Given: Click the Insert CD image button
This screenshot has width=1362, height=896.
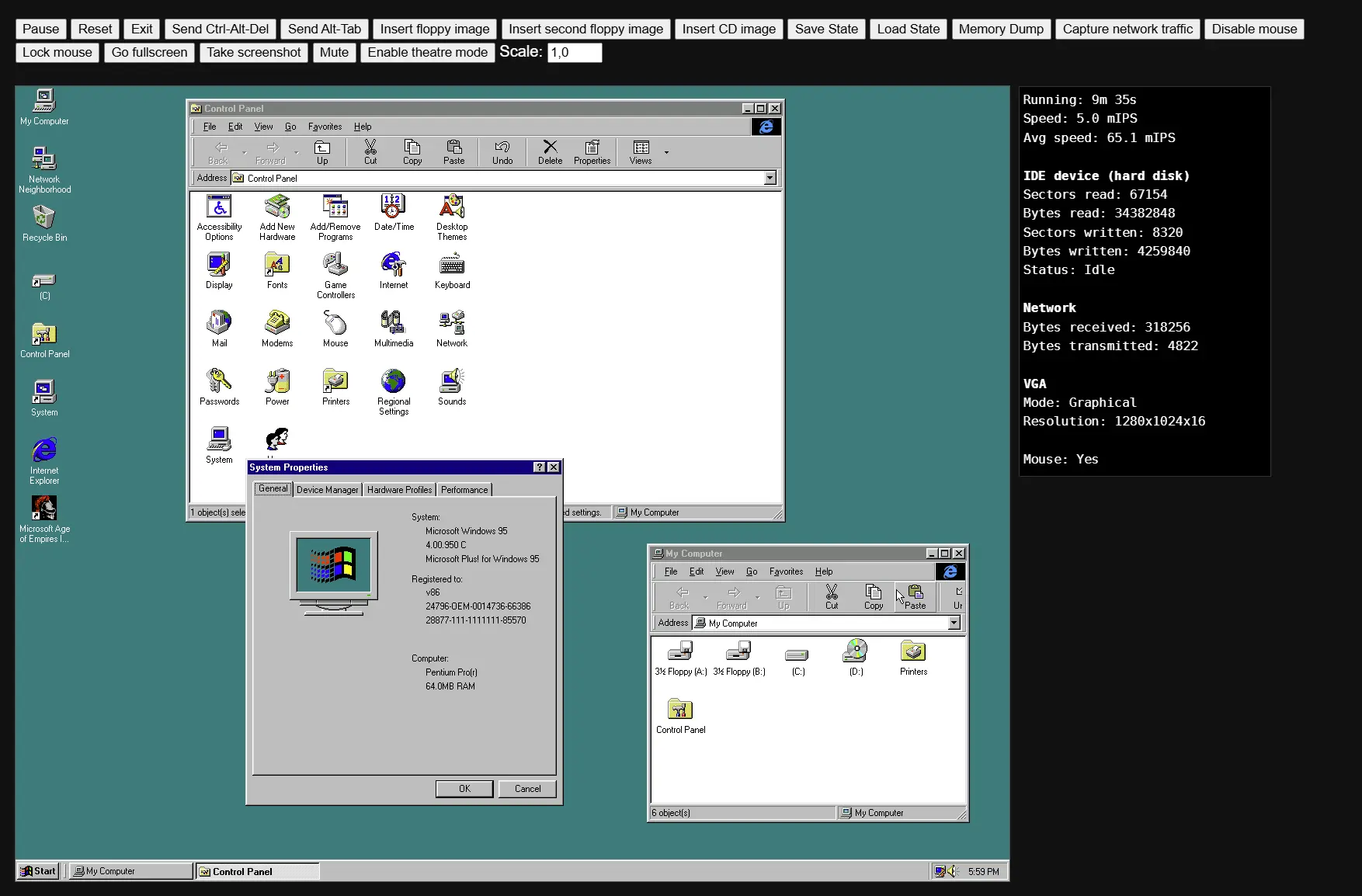Looking at the screenshot, I should click(728, 29).
